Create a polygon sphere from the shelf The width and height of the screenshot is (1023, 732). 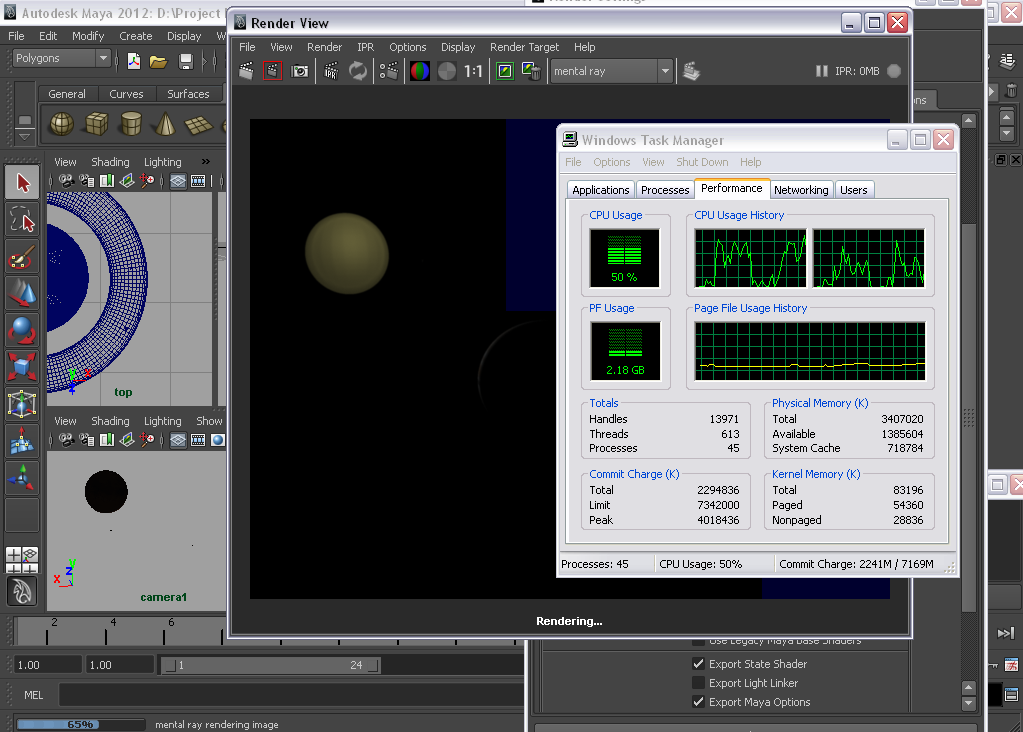(62, 123)
